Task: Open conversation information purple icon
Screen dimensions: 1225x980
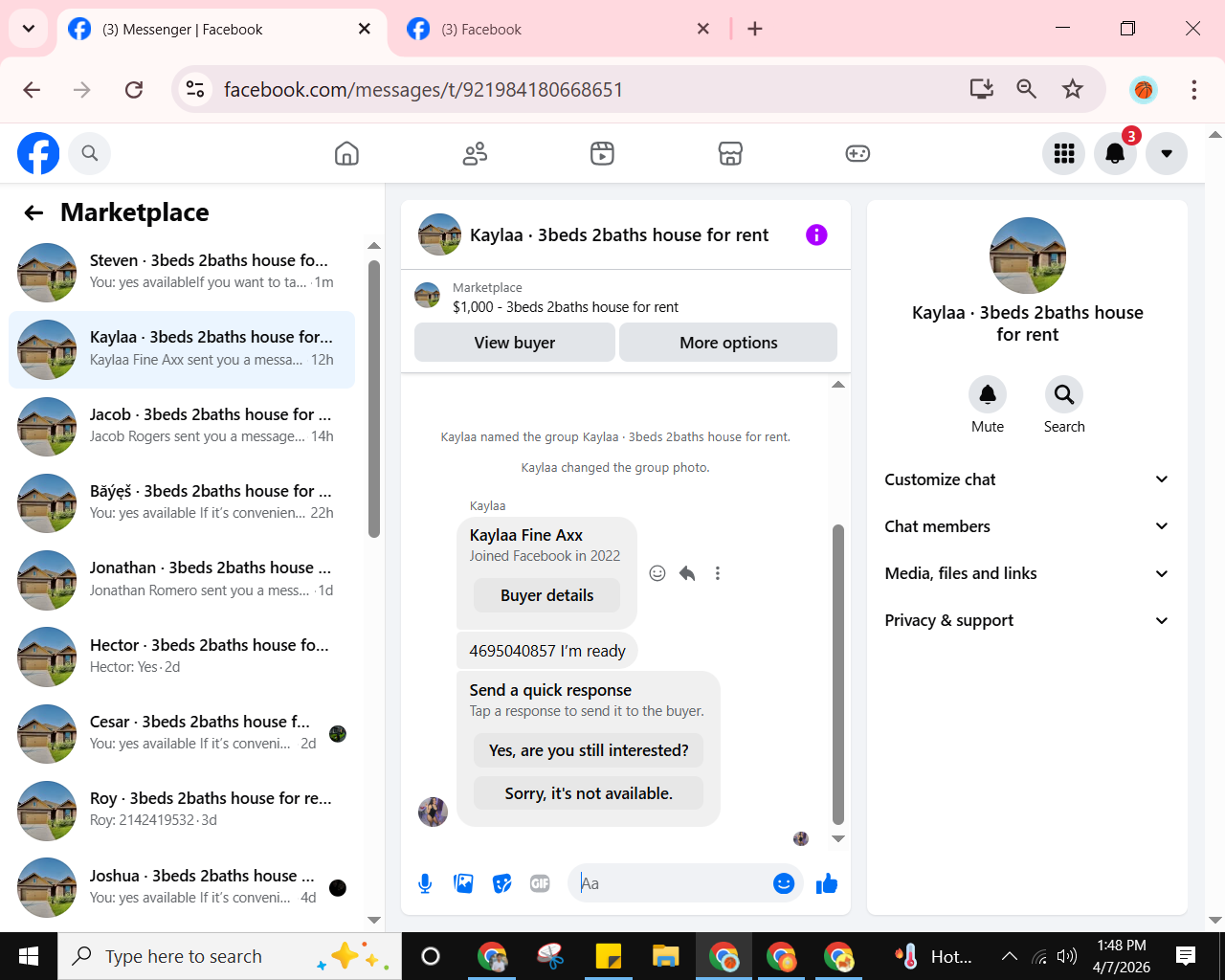Action: (816, 234)
